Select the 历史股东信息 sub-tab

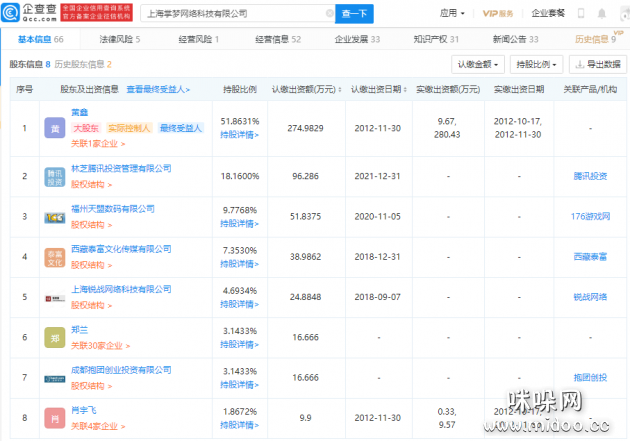[83, 64]
